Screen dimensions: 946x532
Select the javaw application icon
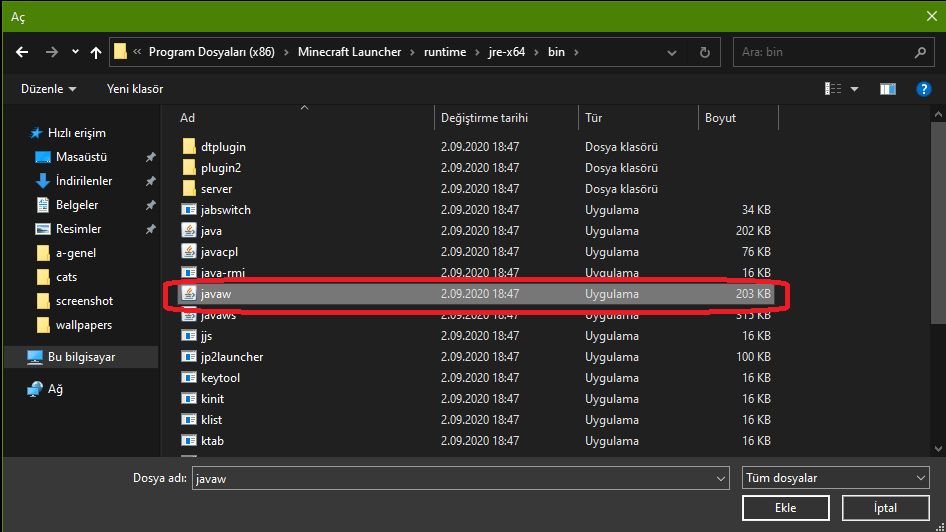189,294
